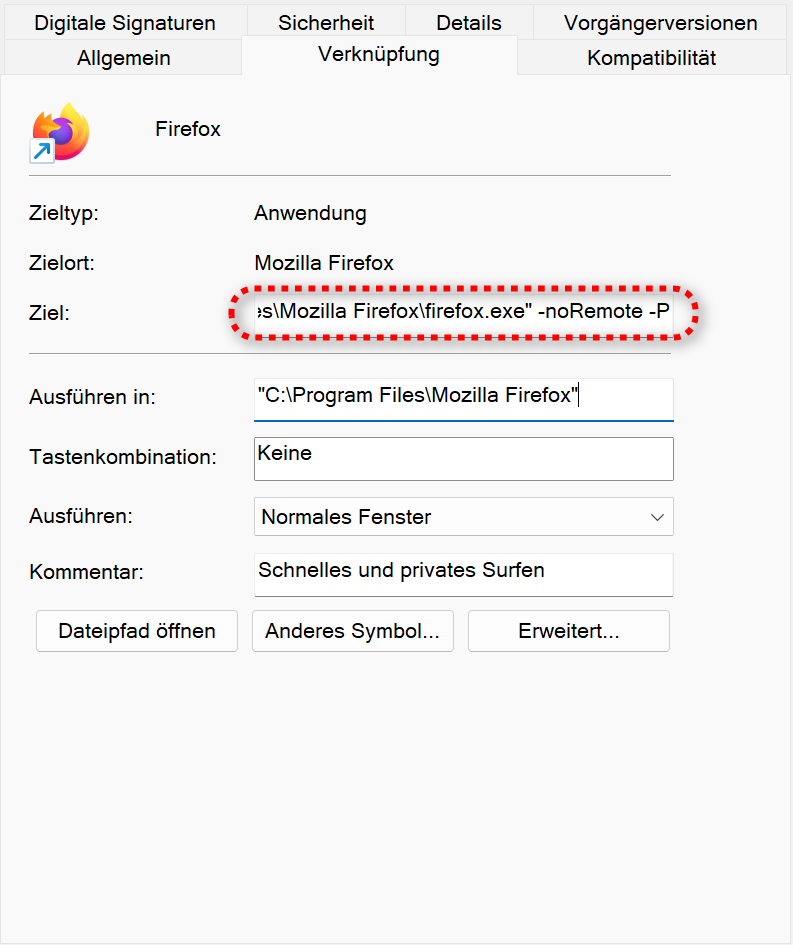Open the Erweitert... advanced settings
The image size is (793, 945).
point(568,631)
